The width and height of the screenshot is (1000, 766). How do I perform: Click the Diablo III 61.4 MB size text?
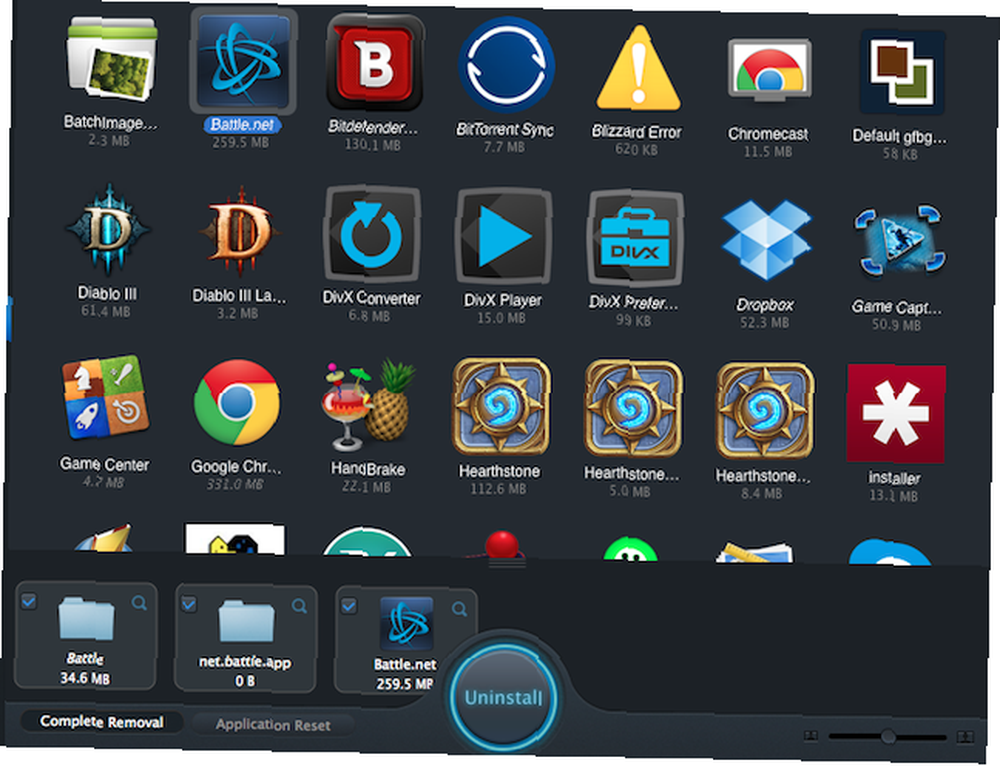tap(106, 311)
